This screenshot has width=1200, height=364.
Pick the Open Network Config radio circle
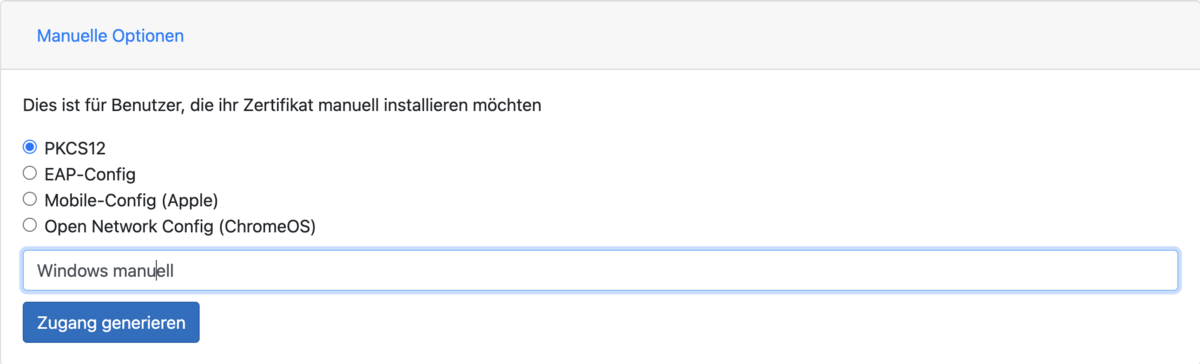pos(30,226)
